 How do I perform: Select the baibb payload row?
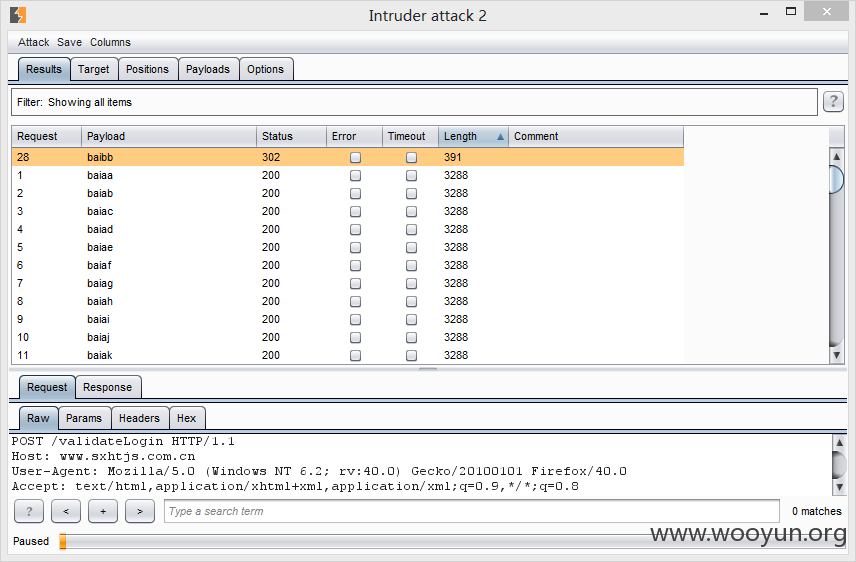348,157
